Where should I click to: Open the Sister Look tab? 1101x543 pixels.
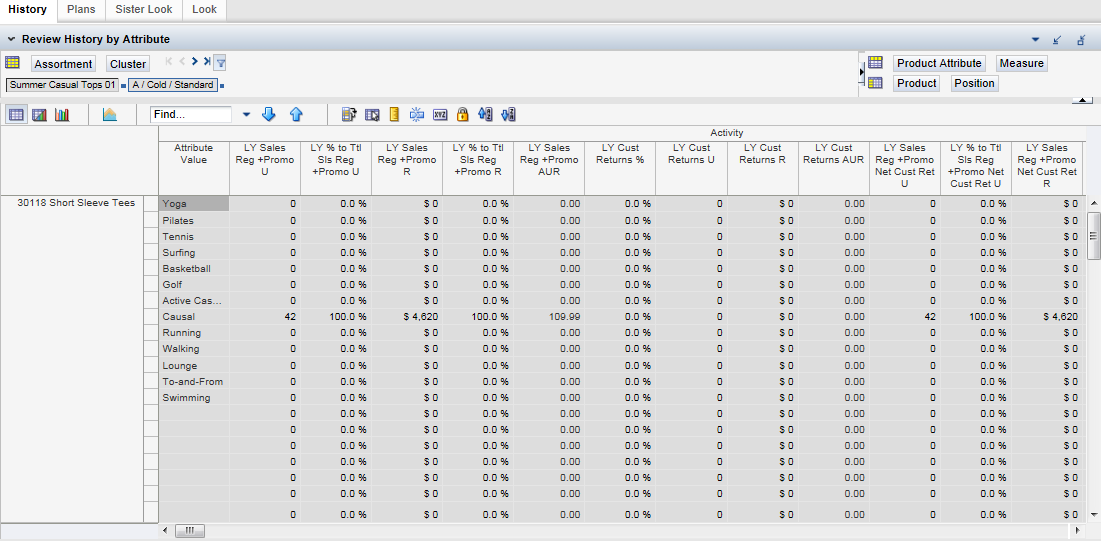pos(145,9)
